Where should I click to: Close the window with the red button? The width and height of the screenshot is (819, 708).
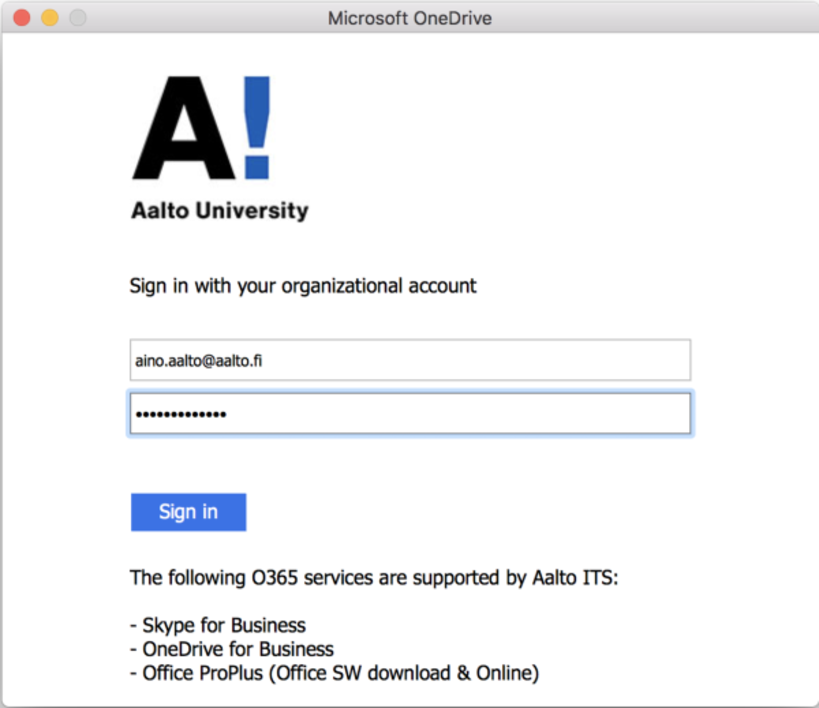(x=21, y=18)
